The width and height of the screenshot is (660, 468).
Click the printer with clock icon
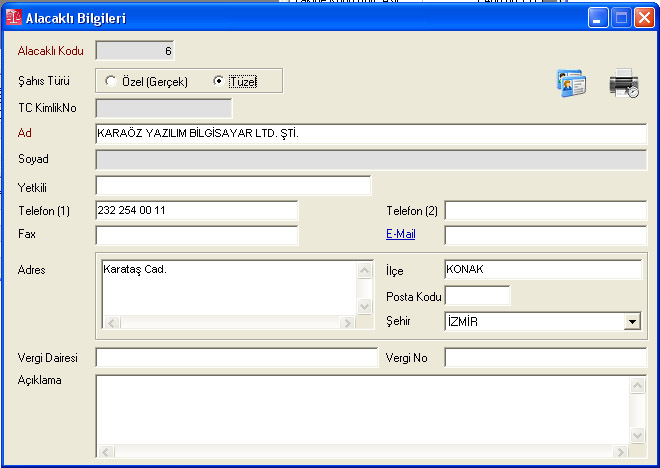click(x=624, y=83)
